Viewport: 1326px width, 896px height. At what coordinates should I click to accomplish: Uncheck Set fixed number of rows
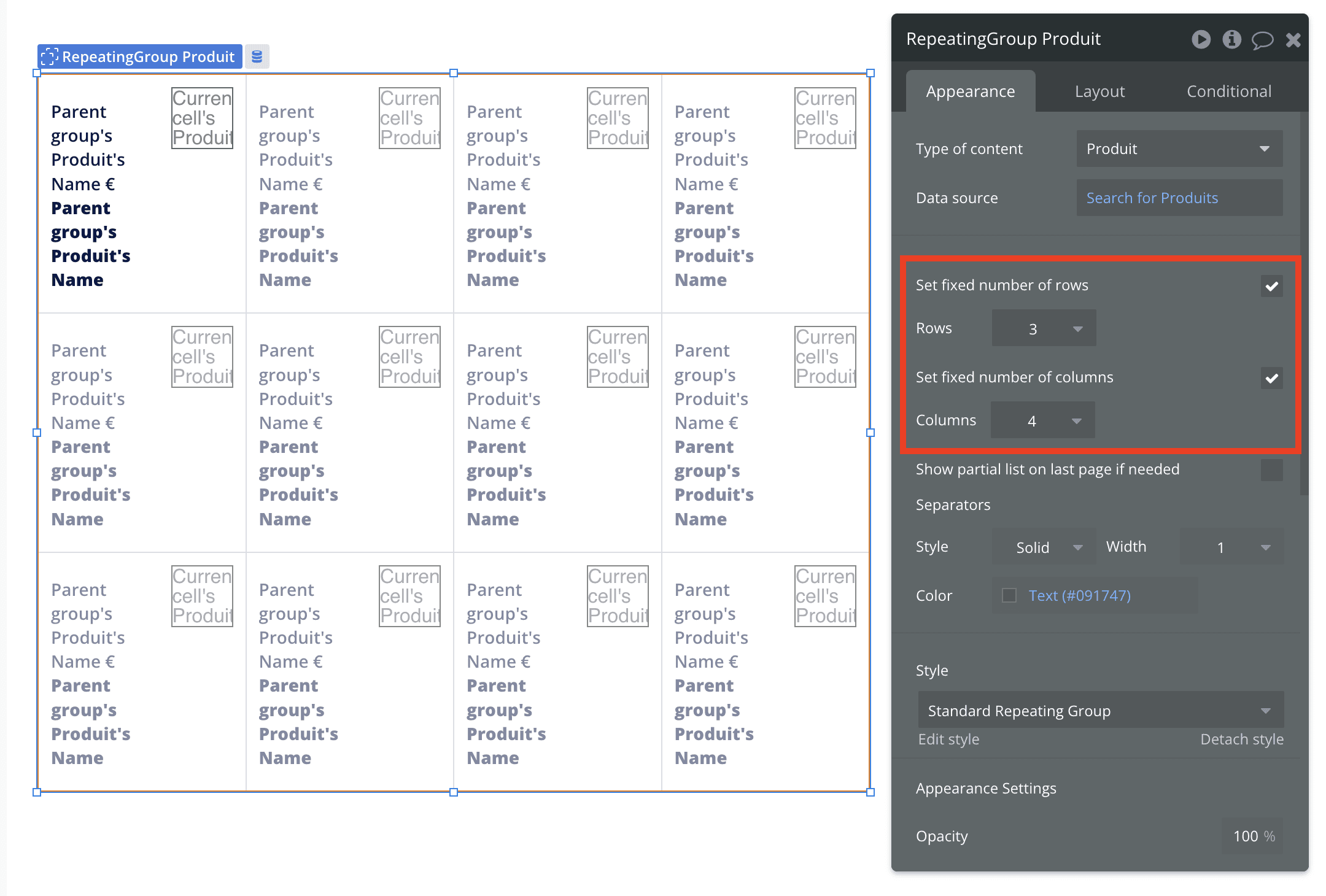point(1271,286)
